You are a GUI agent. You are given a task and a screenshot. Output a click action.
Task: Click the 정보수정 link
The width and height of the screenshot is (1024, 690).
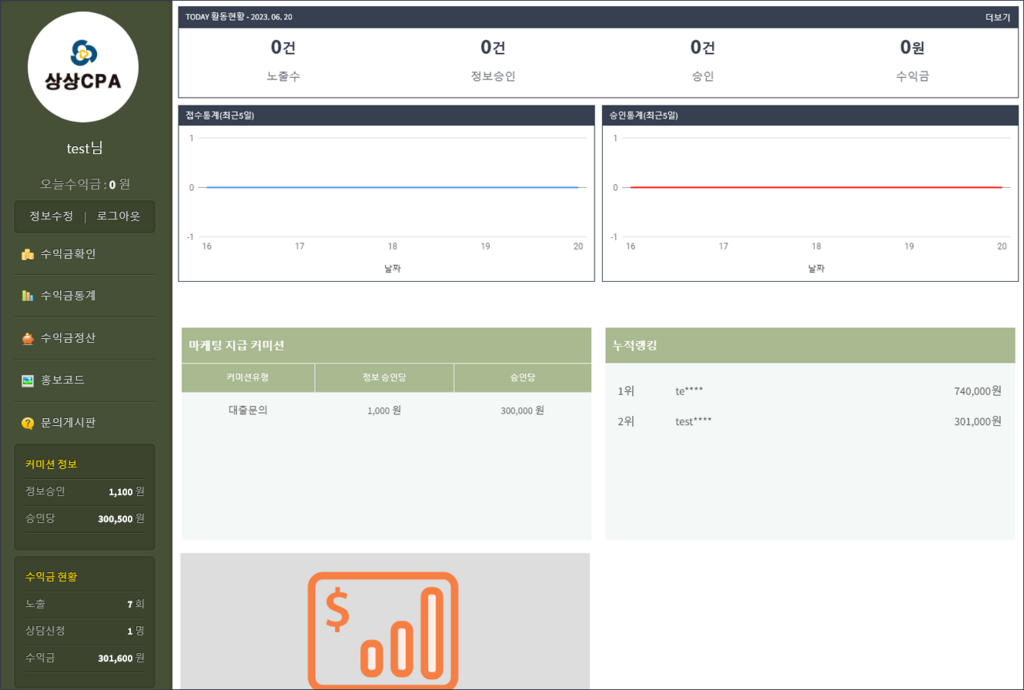tap(51, 216)
